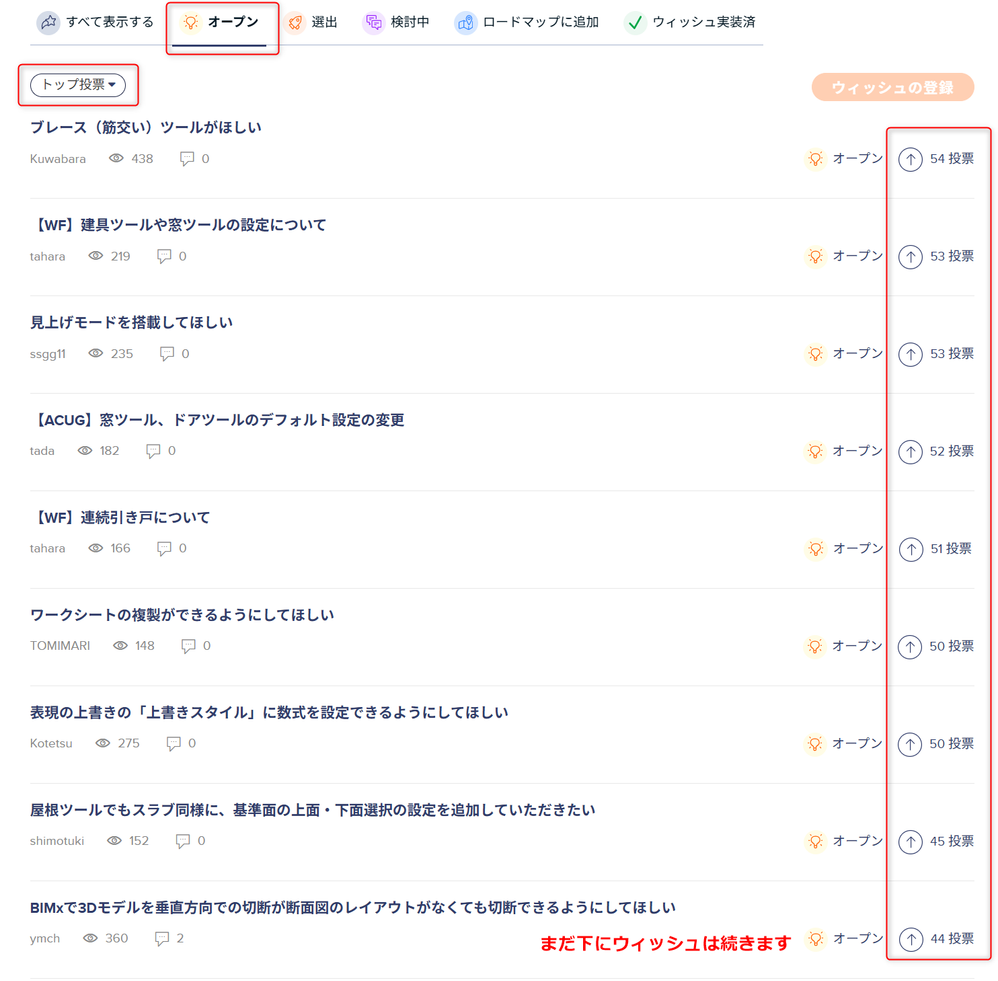Upvote the 屋根ツールでもスラブ同様に wish
Screen dimensions: 998x981
[x=910, y=842]
